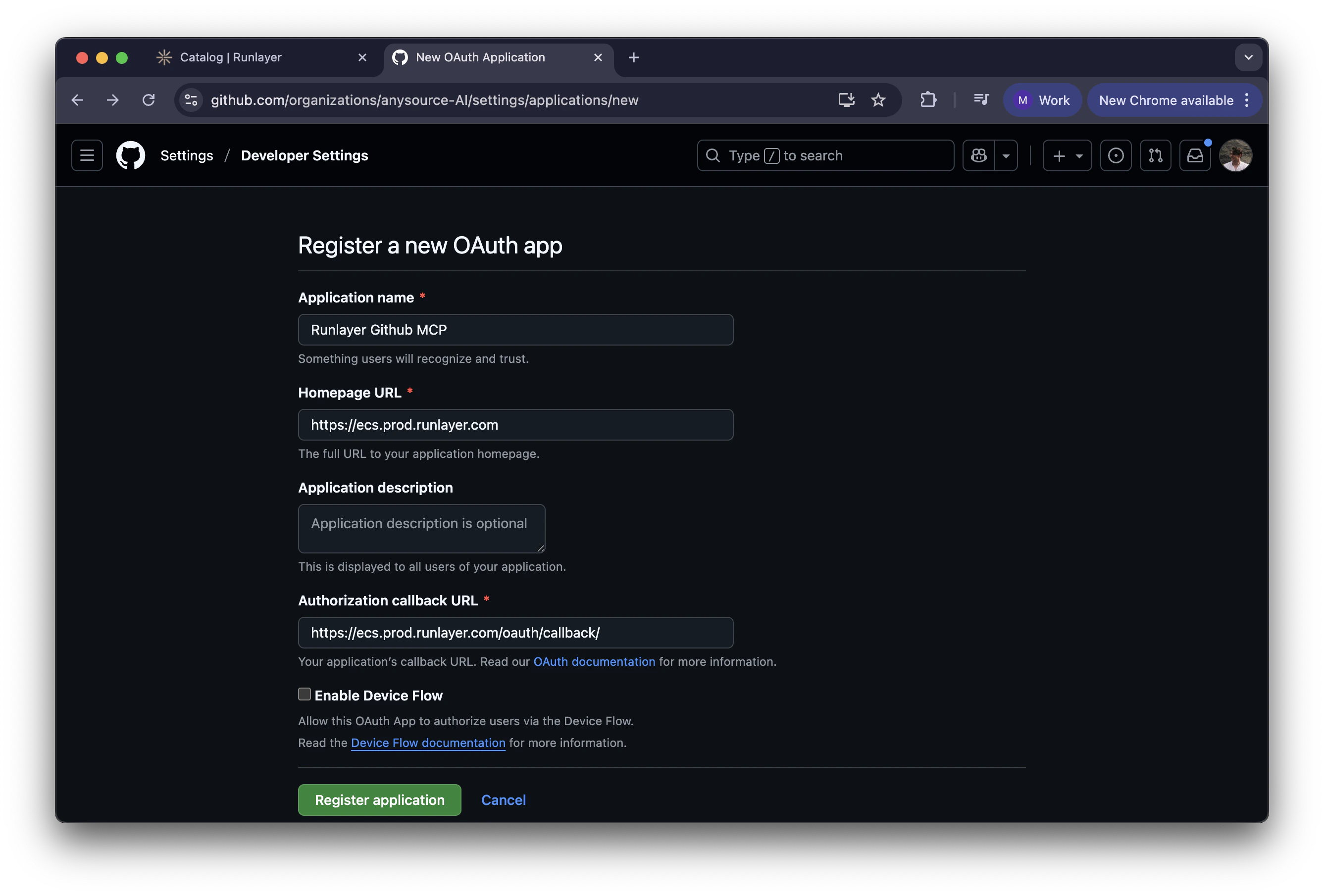
Task: Click the Cancel link
Action: [x=504, y=800]
